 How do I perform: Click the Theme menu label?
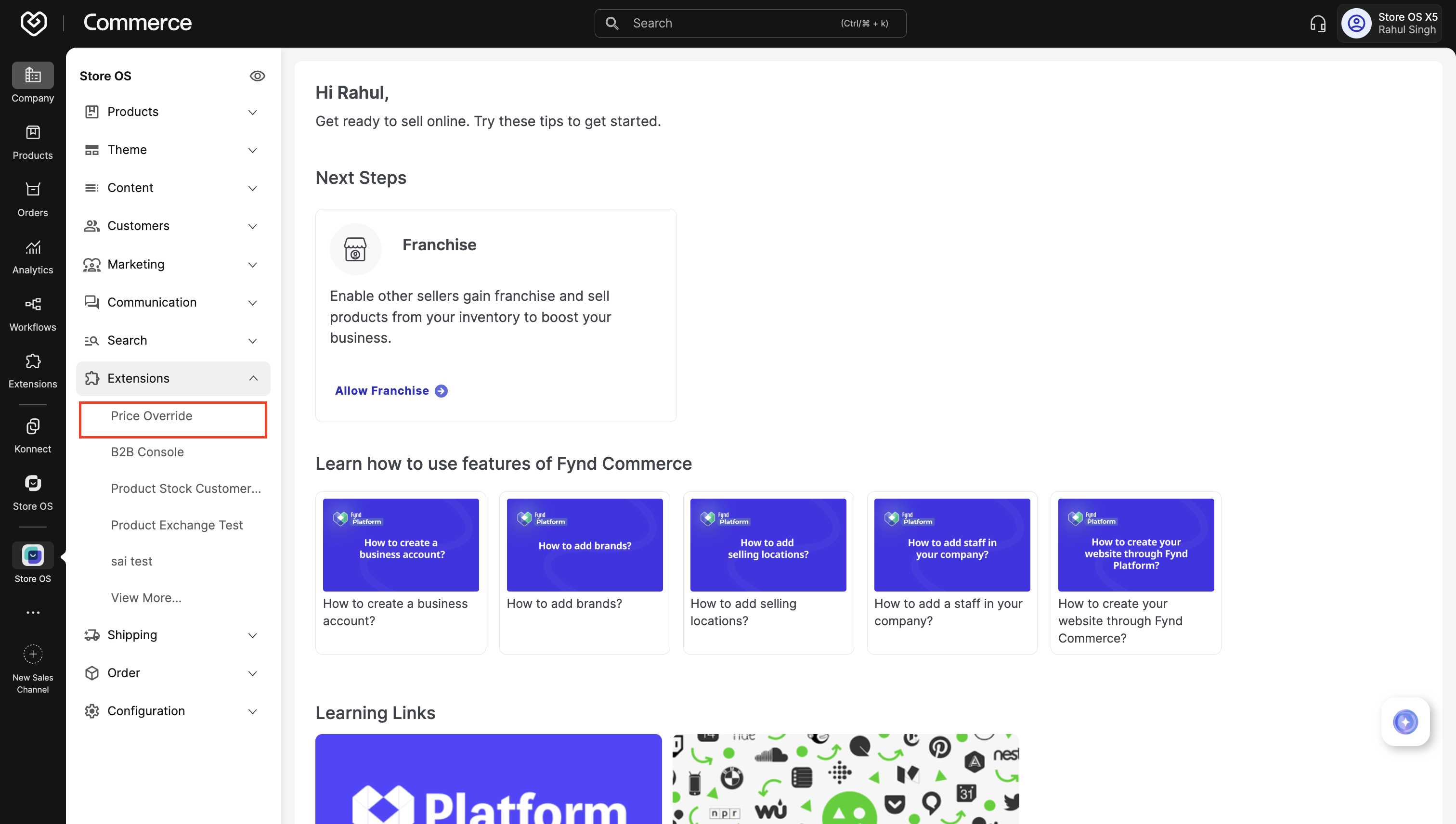[127, 149]
